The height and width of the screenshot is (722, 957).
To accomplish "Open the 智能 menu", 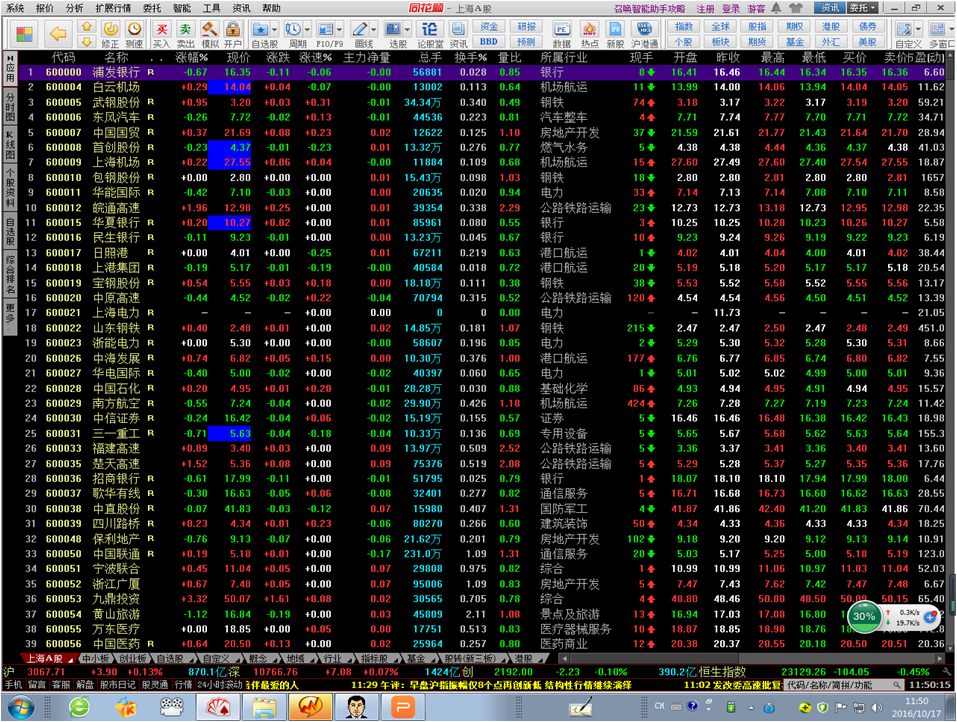I will pos(182,8).
